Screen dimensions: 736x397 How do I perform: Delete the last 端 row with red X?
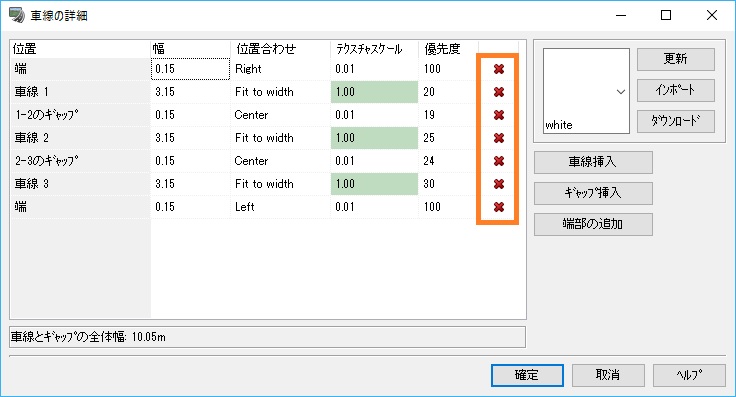tap(499, 207)
